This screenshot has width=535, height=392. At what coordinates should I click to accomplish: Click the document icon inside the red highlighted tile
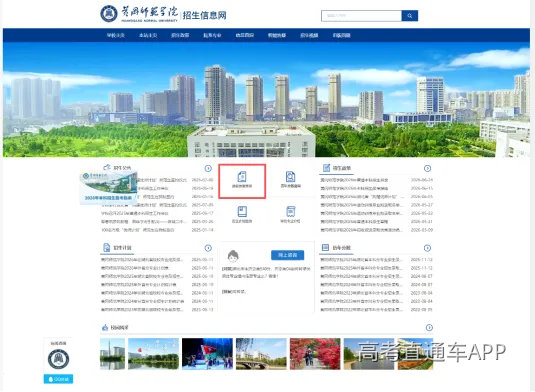click(x=242, y=176)
